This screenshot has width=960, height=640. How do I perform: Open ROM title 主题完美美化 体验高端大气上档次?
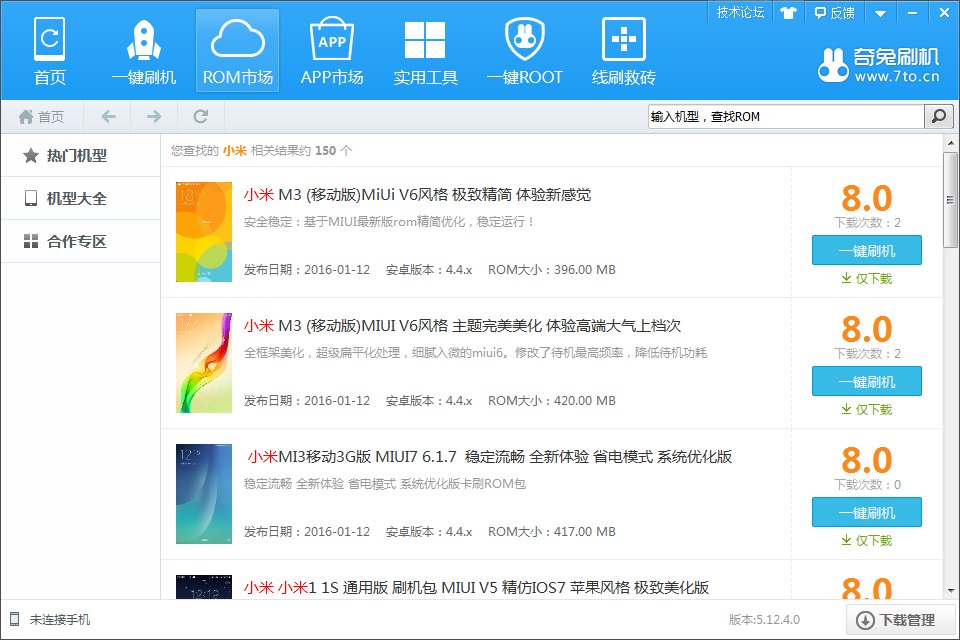click(x=462, y=326)
